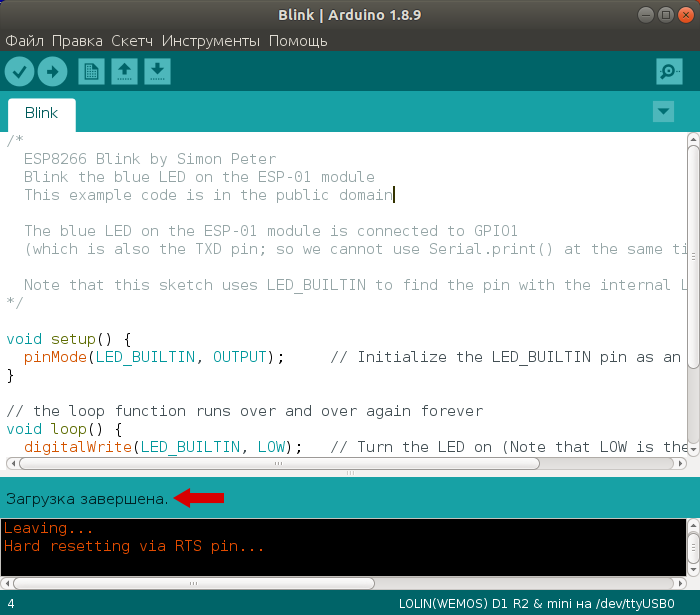This screenshot has height=615, width=700.
Task: Click console vertical scrollbar up arrow
Action: click(693, 525)
